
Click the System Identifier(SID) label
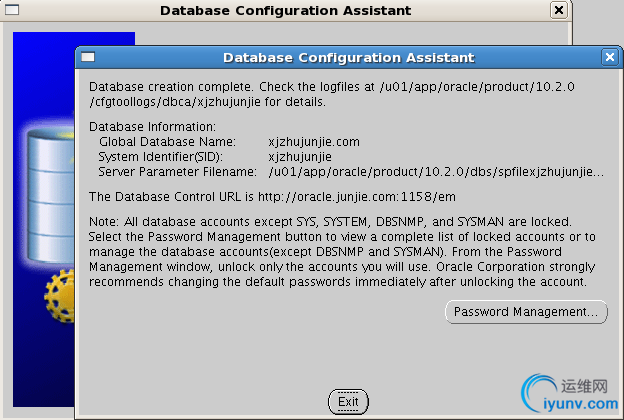coord(160,157)
